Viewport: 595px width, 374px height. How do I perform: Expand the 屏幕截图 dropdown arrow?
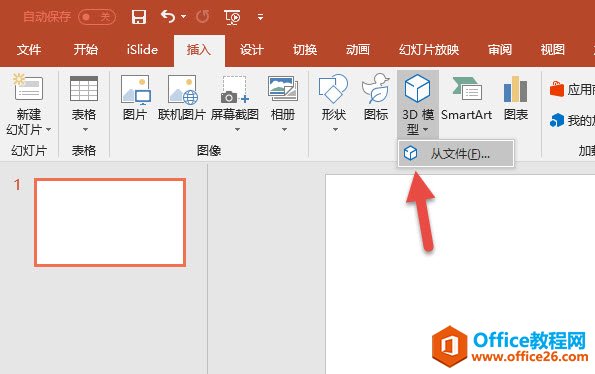[x=237, y=130]
